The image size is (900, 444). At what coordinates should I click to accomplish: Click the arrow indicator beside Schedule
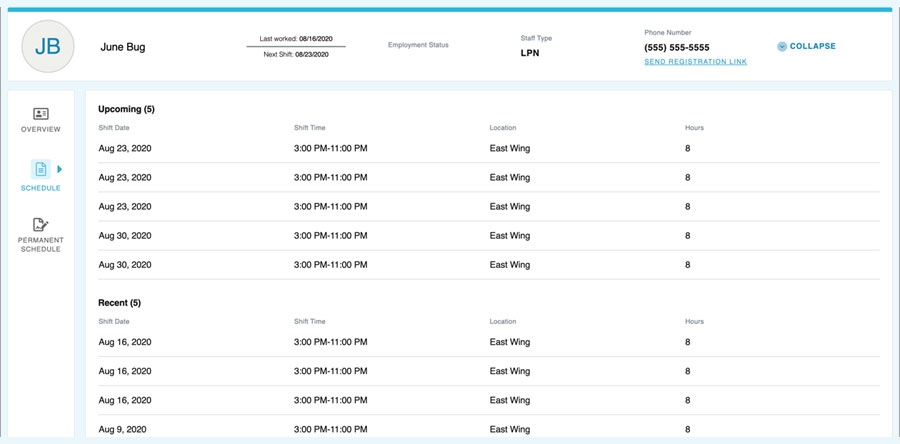60,170
